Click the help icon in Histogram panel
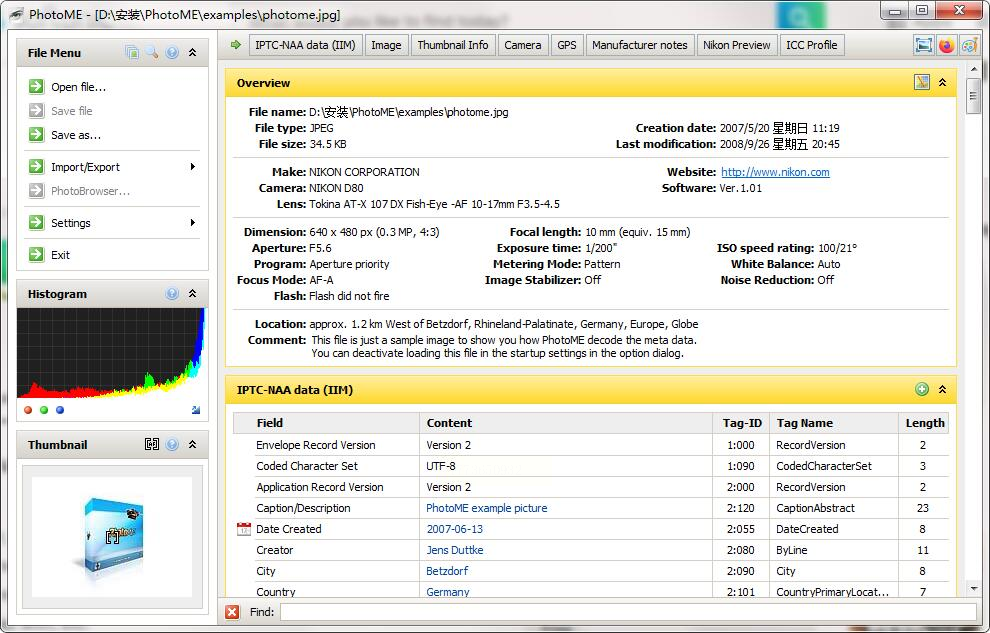 click(x=172, y=294)
